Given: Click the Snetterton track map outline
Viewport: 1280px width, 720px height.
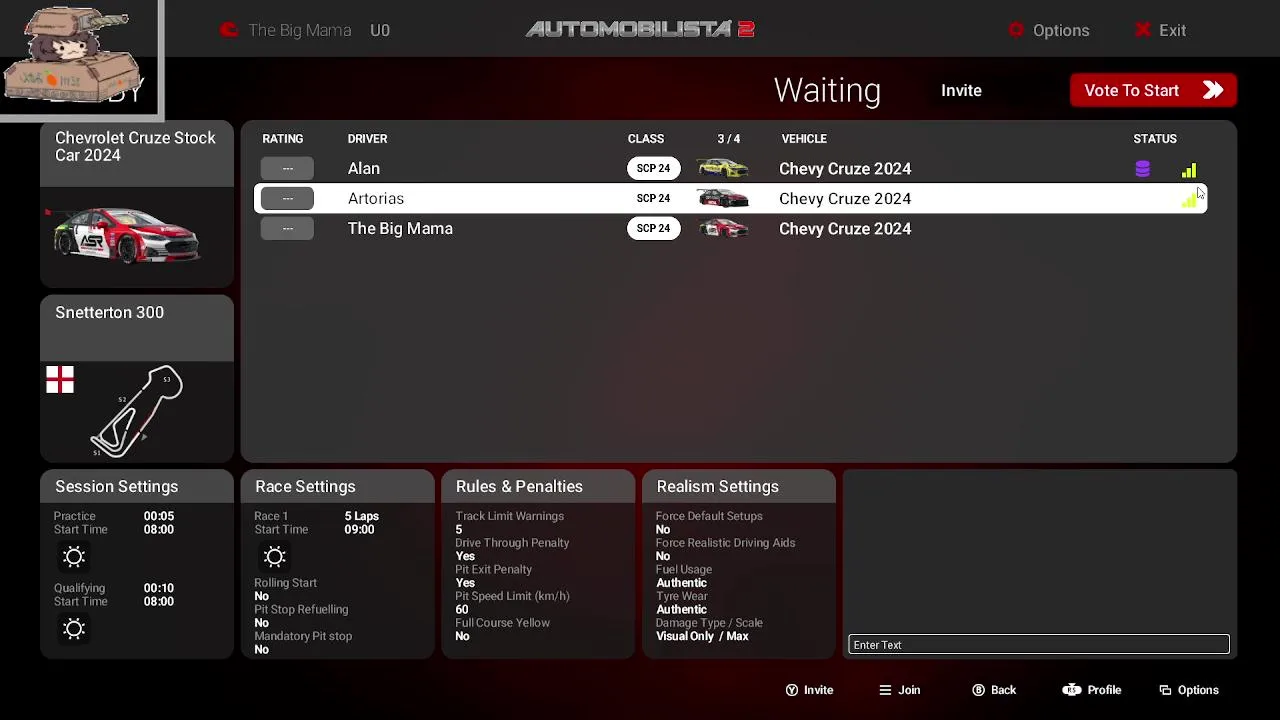Looking at the screenshot, I should 136,411.
